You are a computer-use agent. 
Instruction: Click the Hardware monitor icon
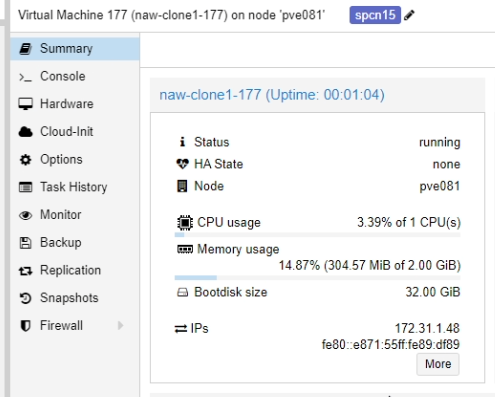(25, 104)
